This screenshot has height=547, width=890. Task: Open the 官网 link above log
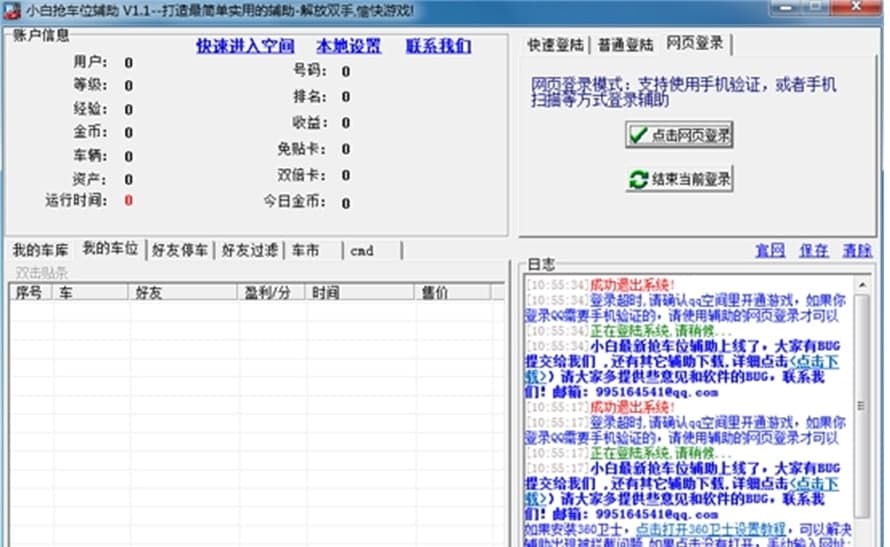770,250
